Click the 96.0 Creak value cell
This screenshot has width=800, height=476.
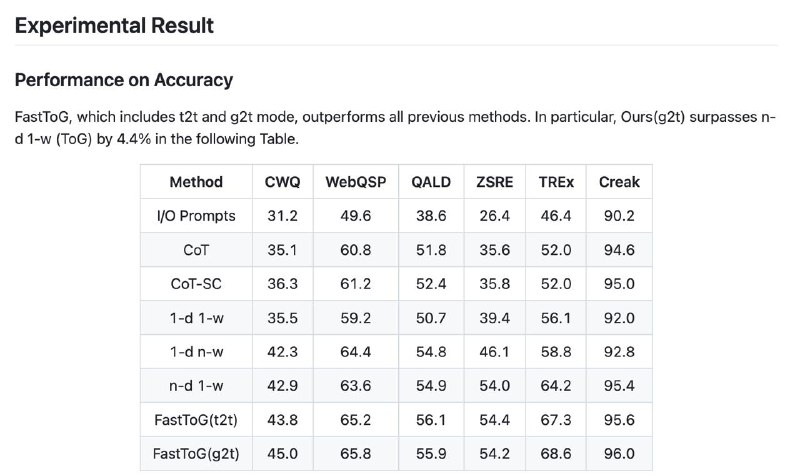point(619,454)
